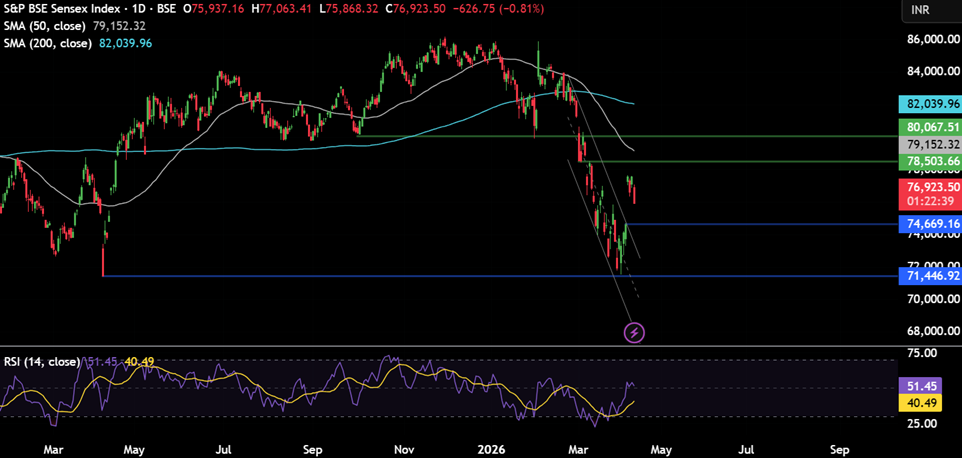Screen dimensions: 962x458
Task: Select the SMA (200, close) legend entry
Action: [x=47, y=43]
